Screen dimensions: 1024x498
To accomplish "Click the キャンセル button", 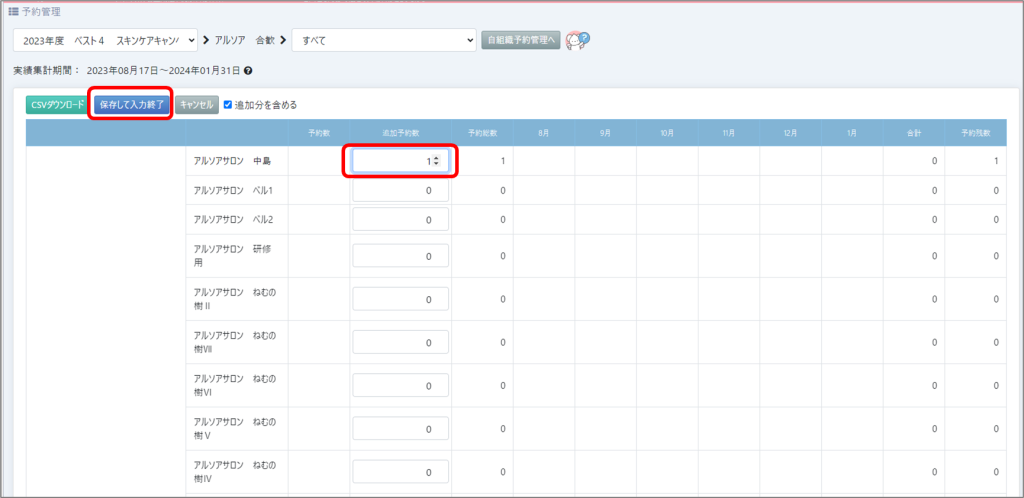I will point(196,104).
